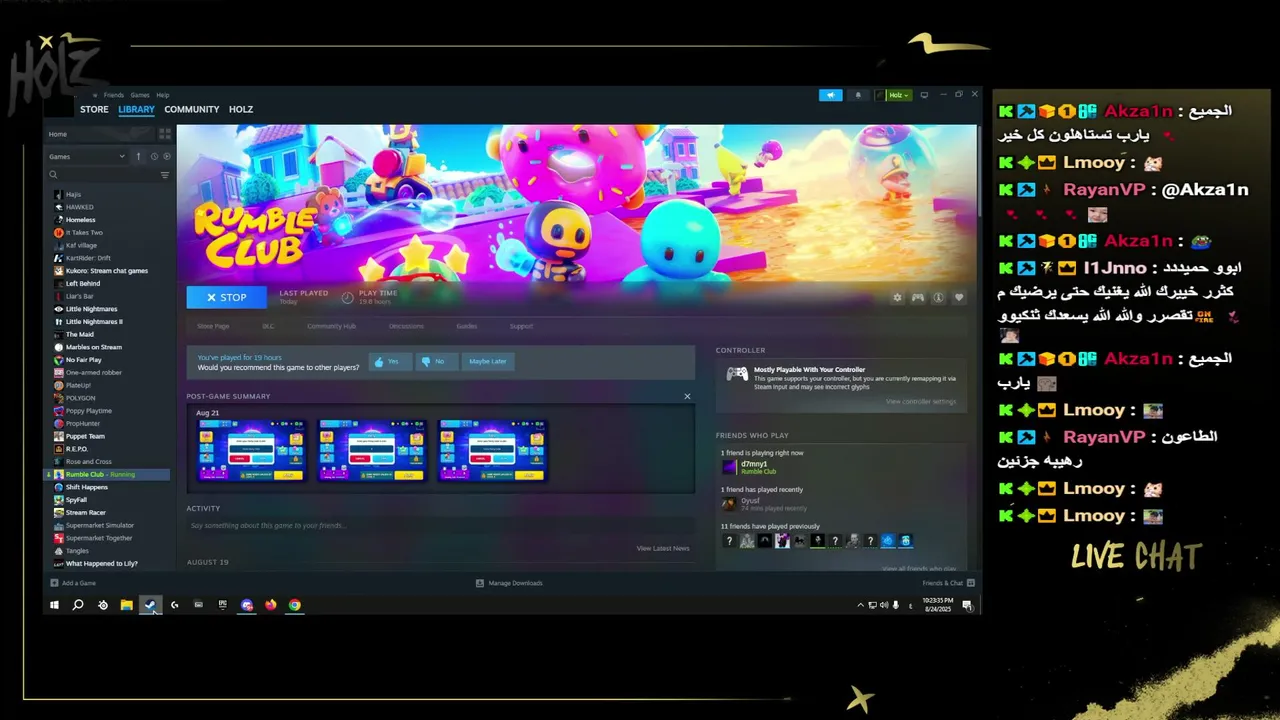Open the Help menu

163,95
